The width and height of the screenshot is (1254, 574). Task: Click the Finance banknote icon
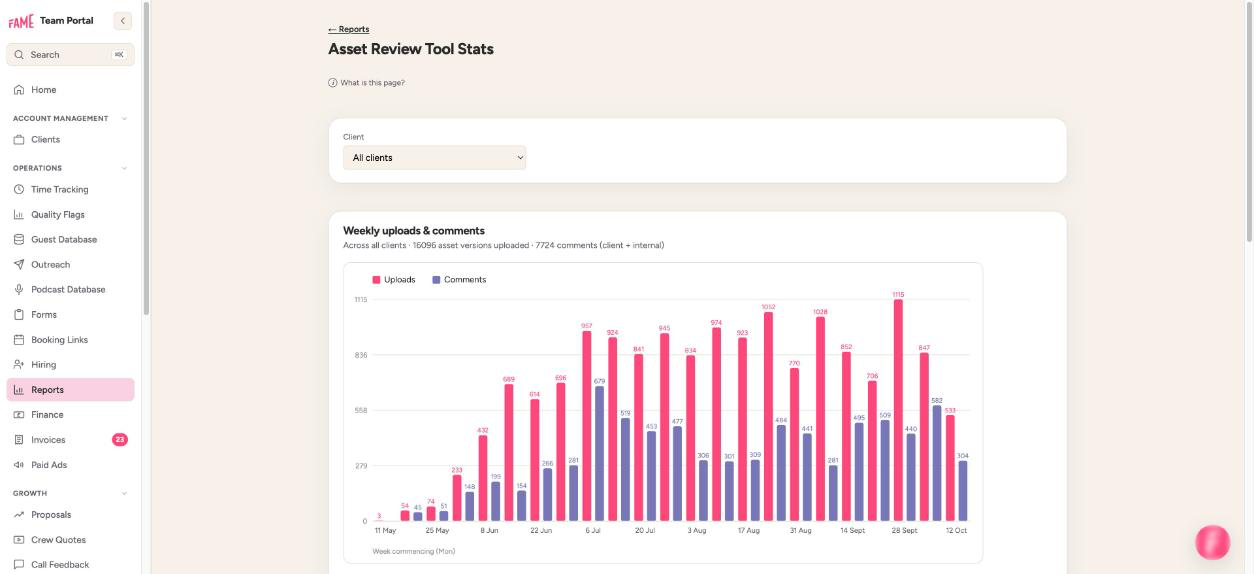19,415
